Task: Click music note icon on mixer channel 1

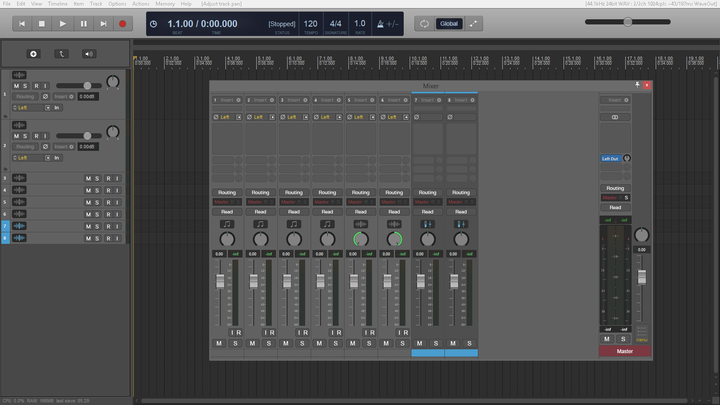Action: pos(227,224)
